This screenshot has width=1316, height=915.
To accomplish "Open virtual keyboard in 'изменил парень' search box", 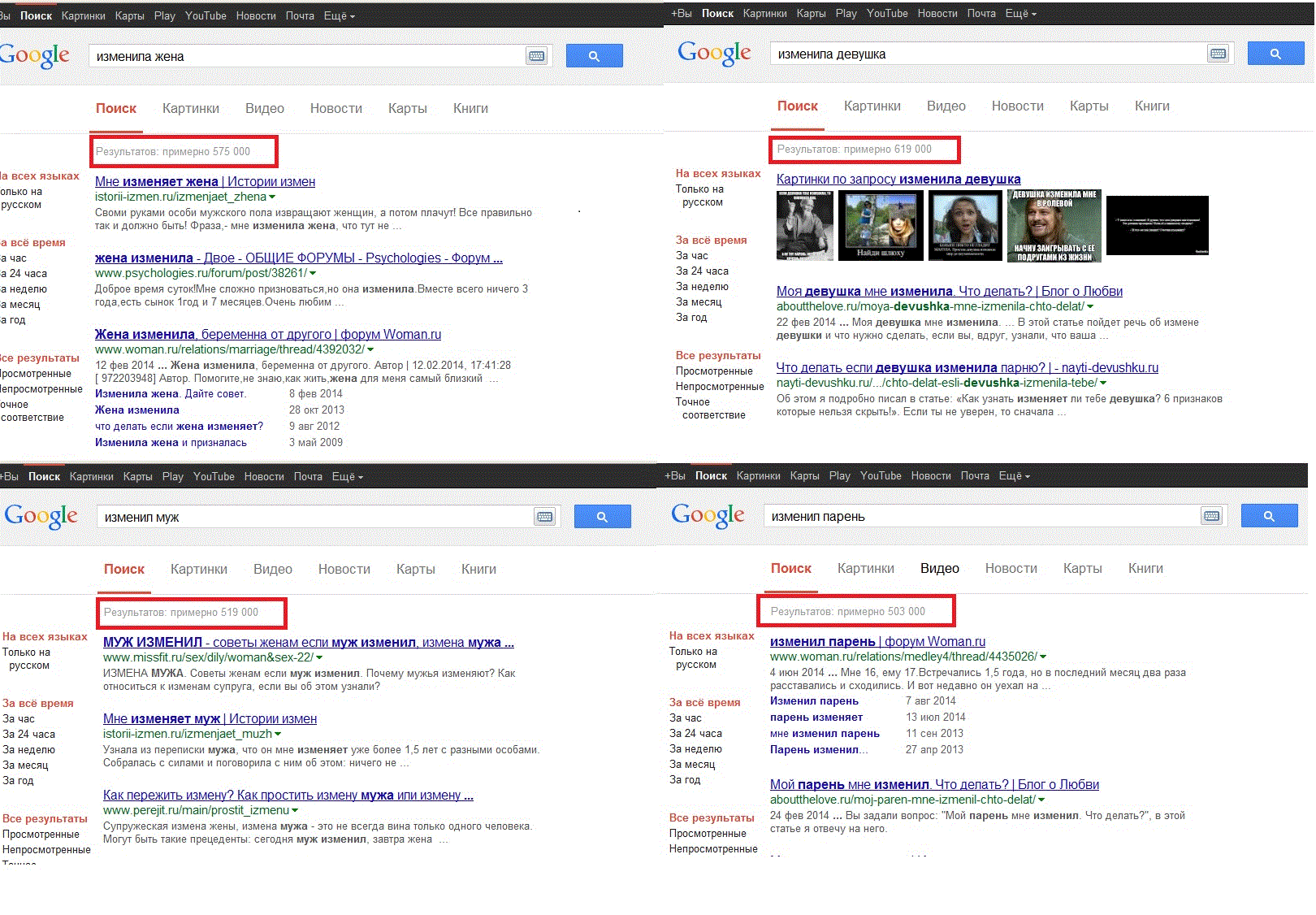I will pyautogui.click(x=1211, y=516).
